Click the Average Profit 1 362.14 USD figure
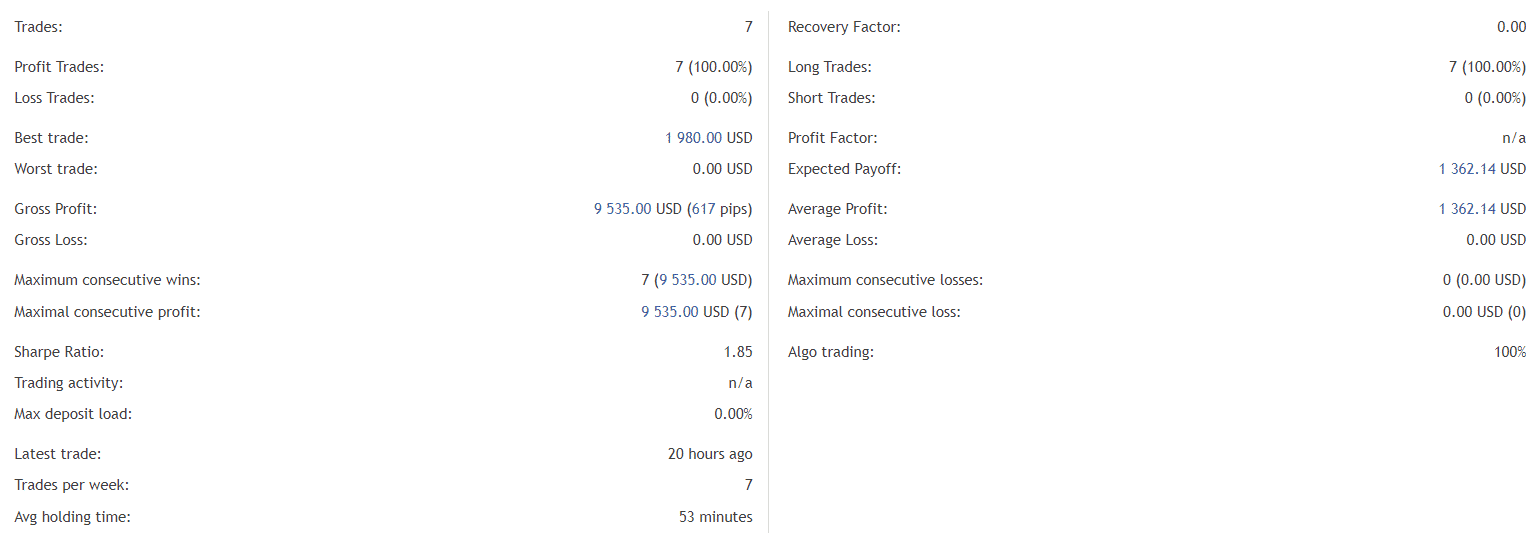This screenshot has width=1534, height=534. [x=1483, y=209]
